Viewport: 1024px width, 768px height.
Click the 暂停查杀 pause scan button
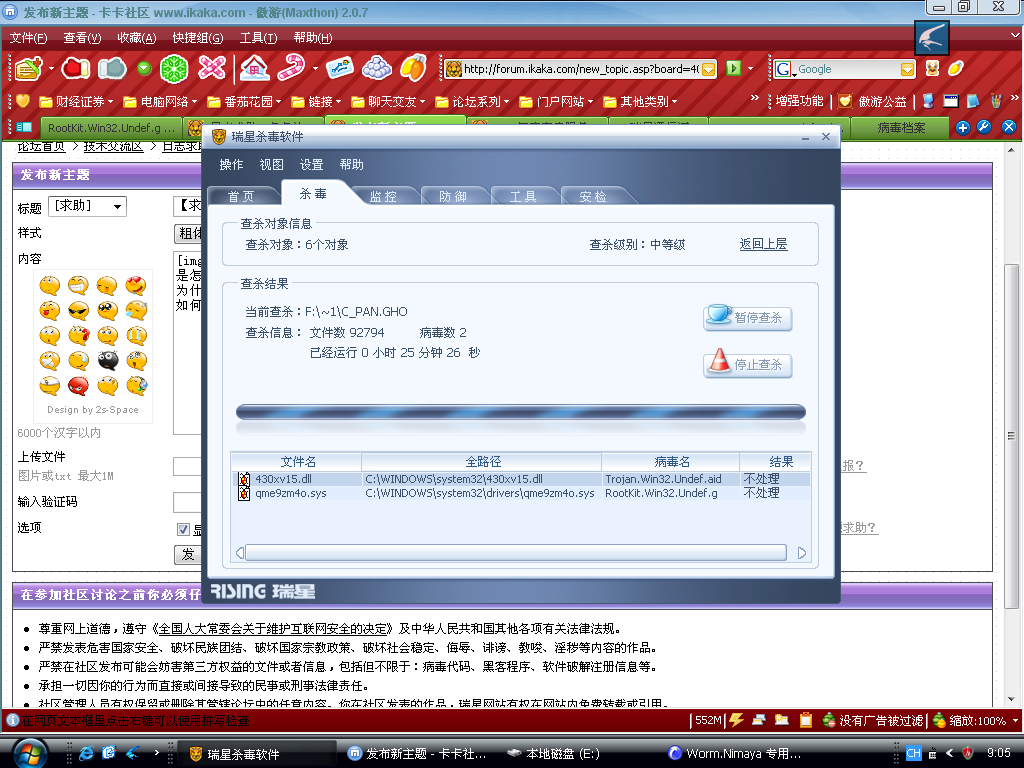tap(748, 317)
